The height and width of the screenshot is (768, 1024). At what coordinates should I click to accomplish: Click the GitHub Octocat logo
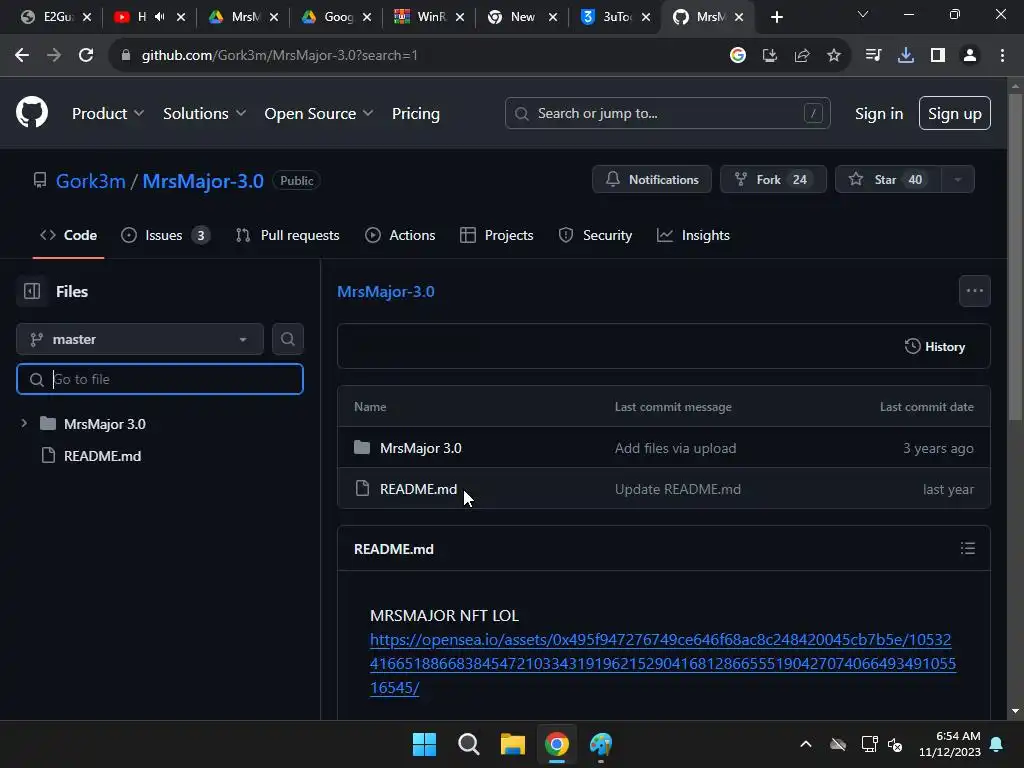point(31,113)
